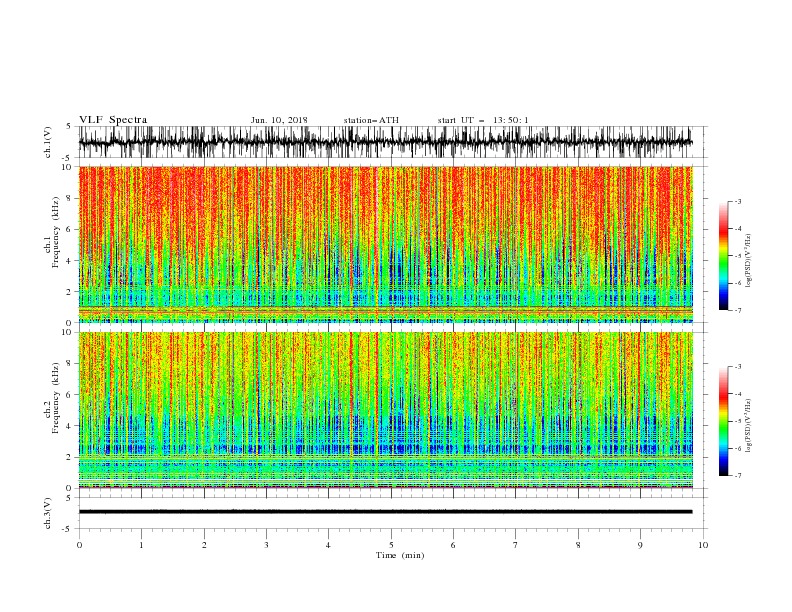Click time axis tick label "7"
Viewport: 792px width, 612px height.
tap(516, 545)
